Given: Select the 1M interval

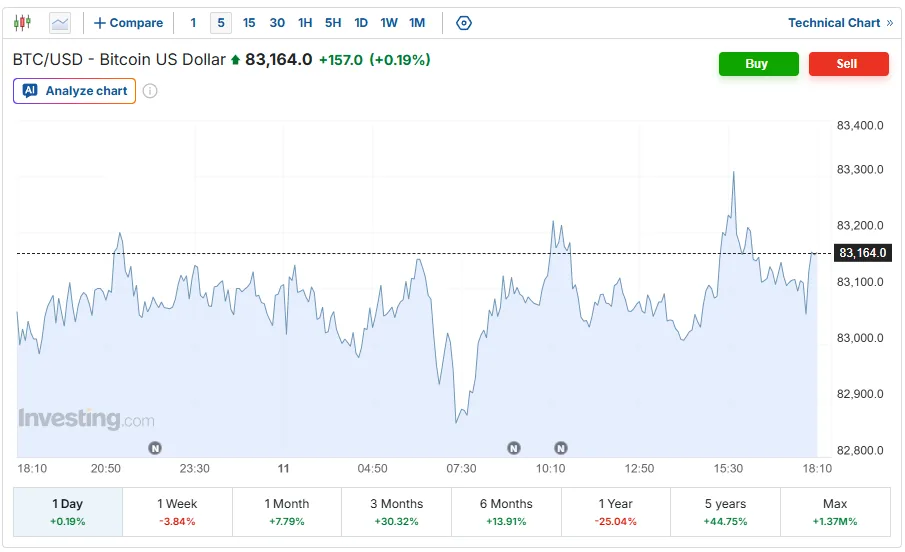Looking at the screenshot, I should pos(417,23).
